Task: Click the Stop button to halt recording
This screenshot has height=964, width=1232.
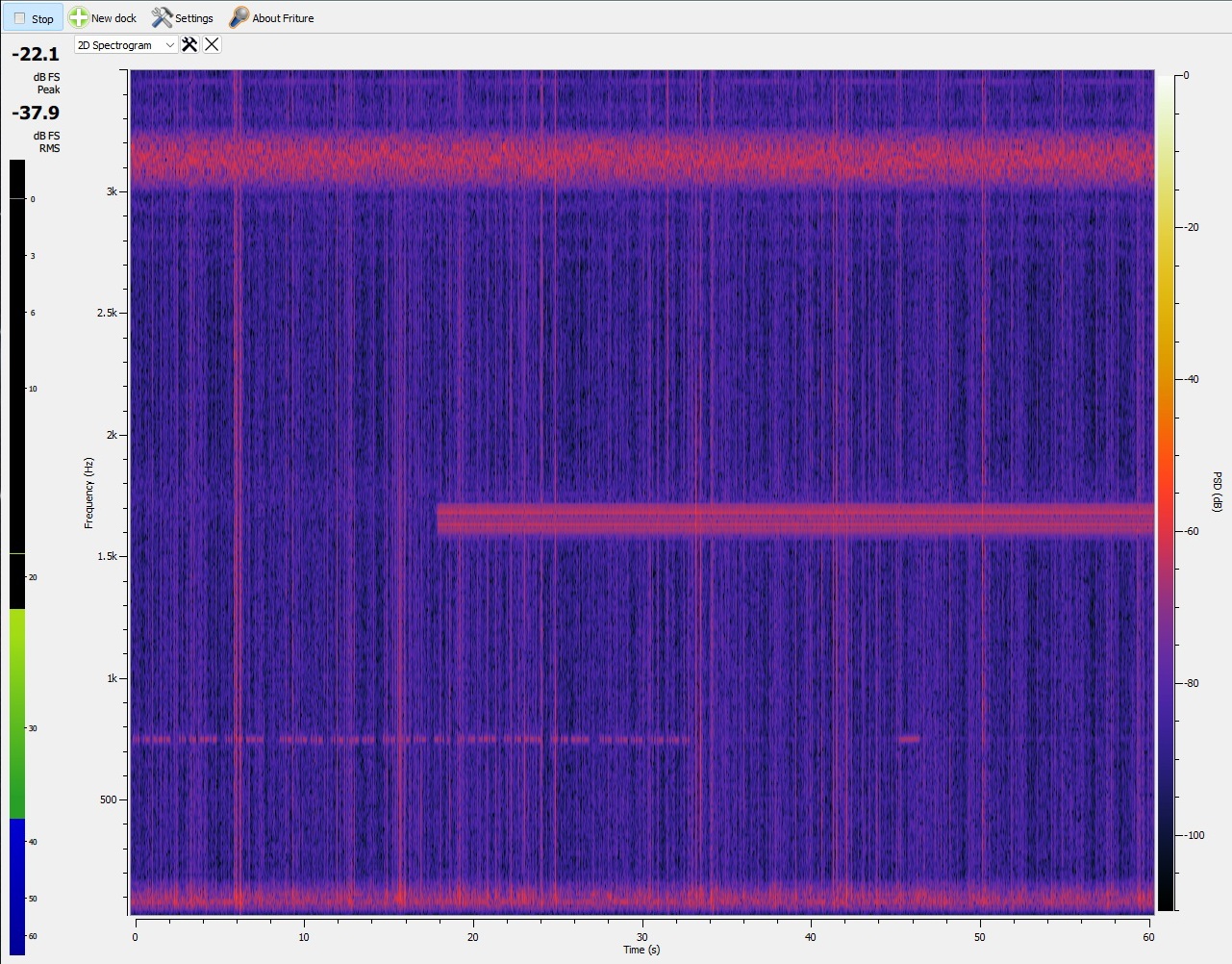Action: coord(34,18)
